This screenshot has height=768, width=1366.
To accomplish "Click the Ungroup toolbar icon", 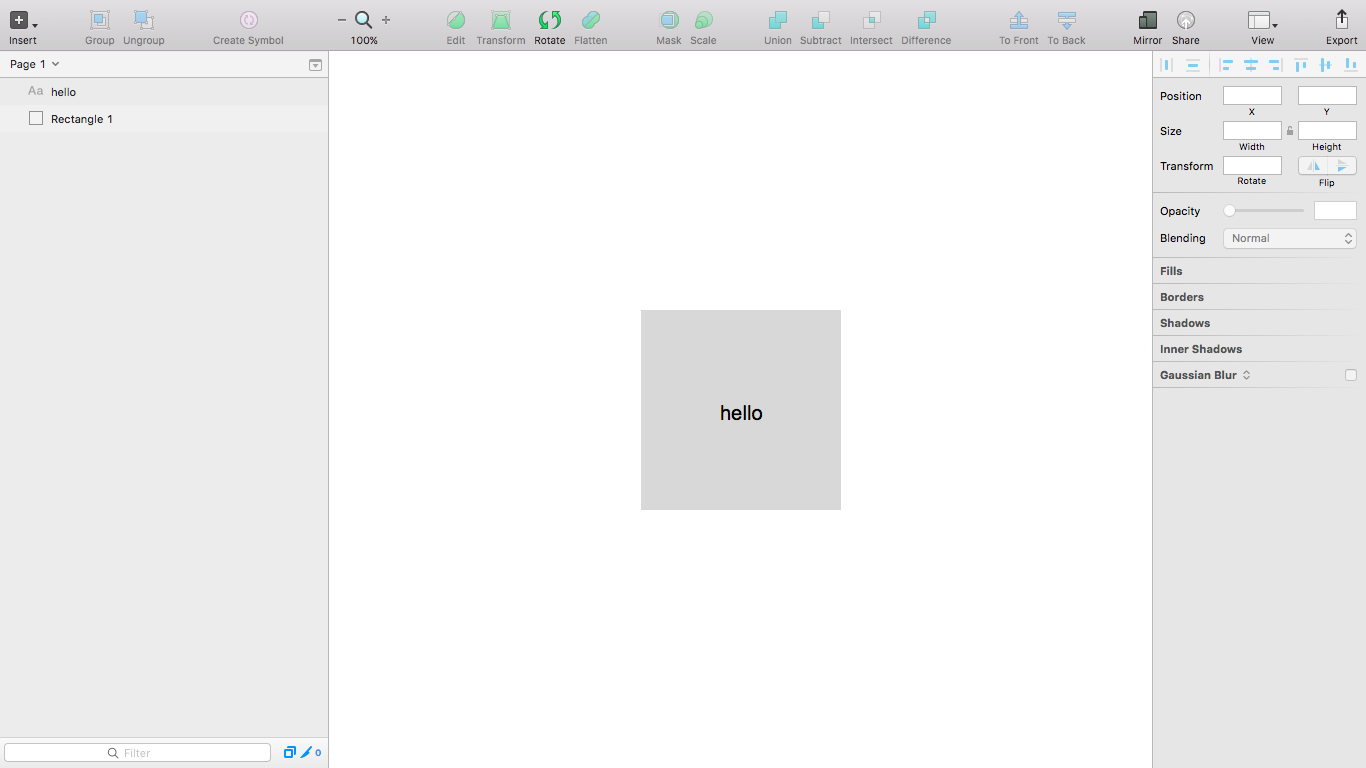I will [x=144, y=20].
